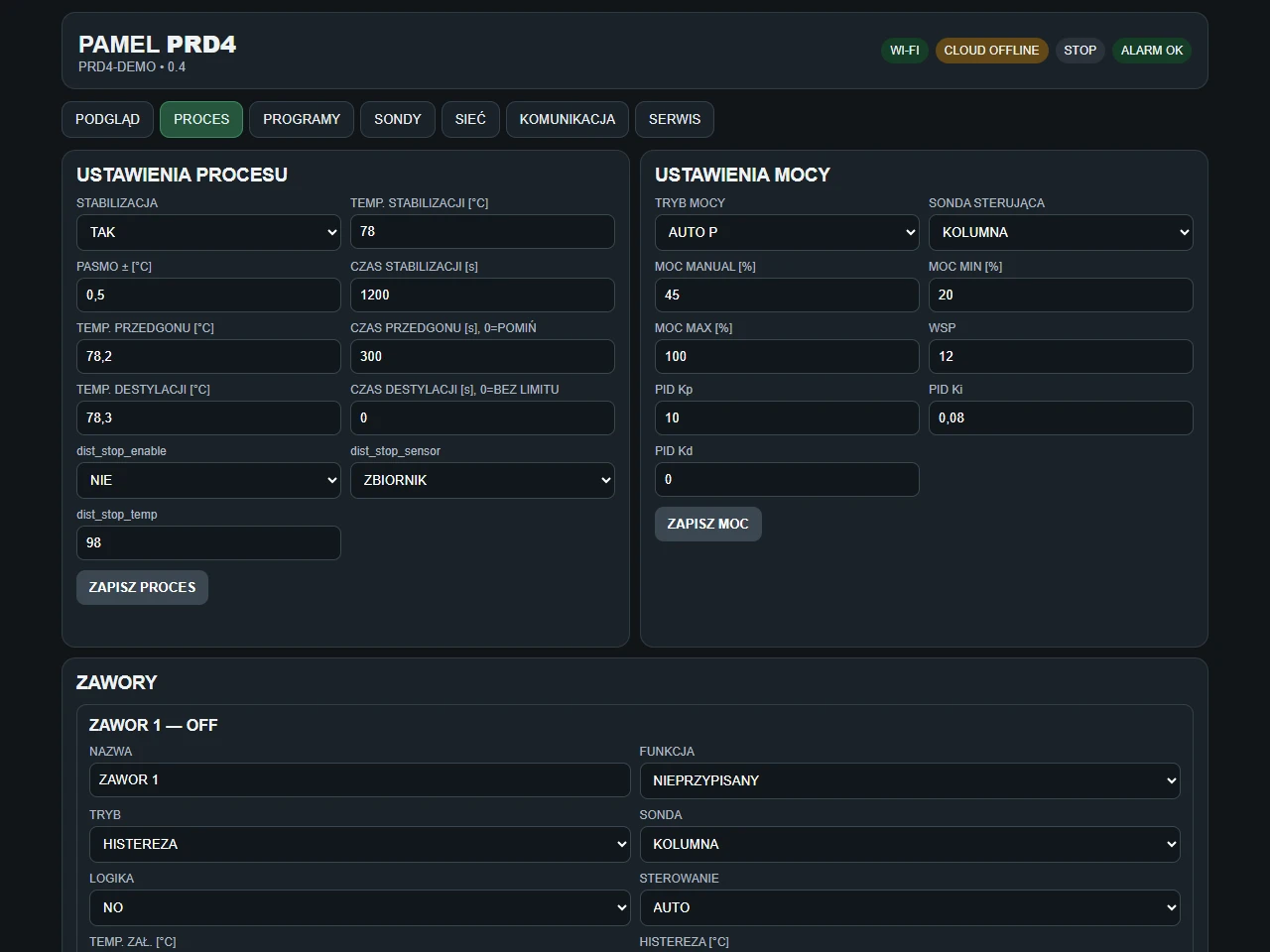Focus the CZAS STABILIZACJI field
Viewport: 1270px width, 952px height.
pyautogui.click(x=482, y=295)
